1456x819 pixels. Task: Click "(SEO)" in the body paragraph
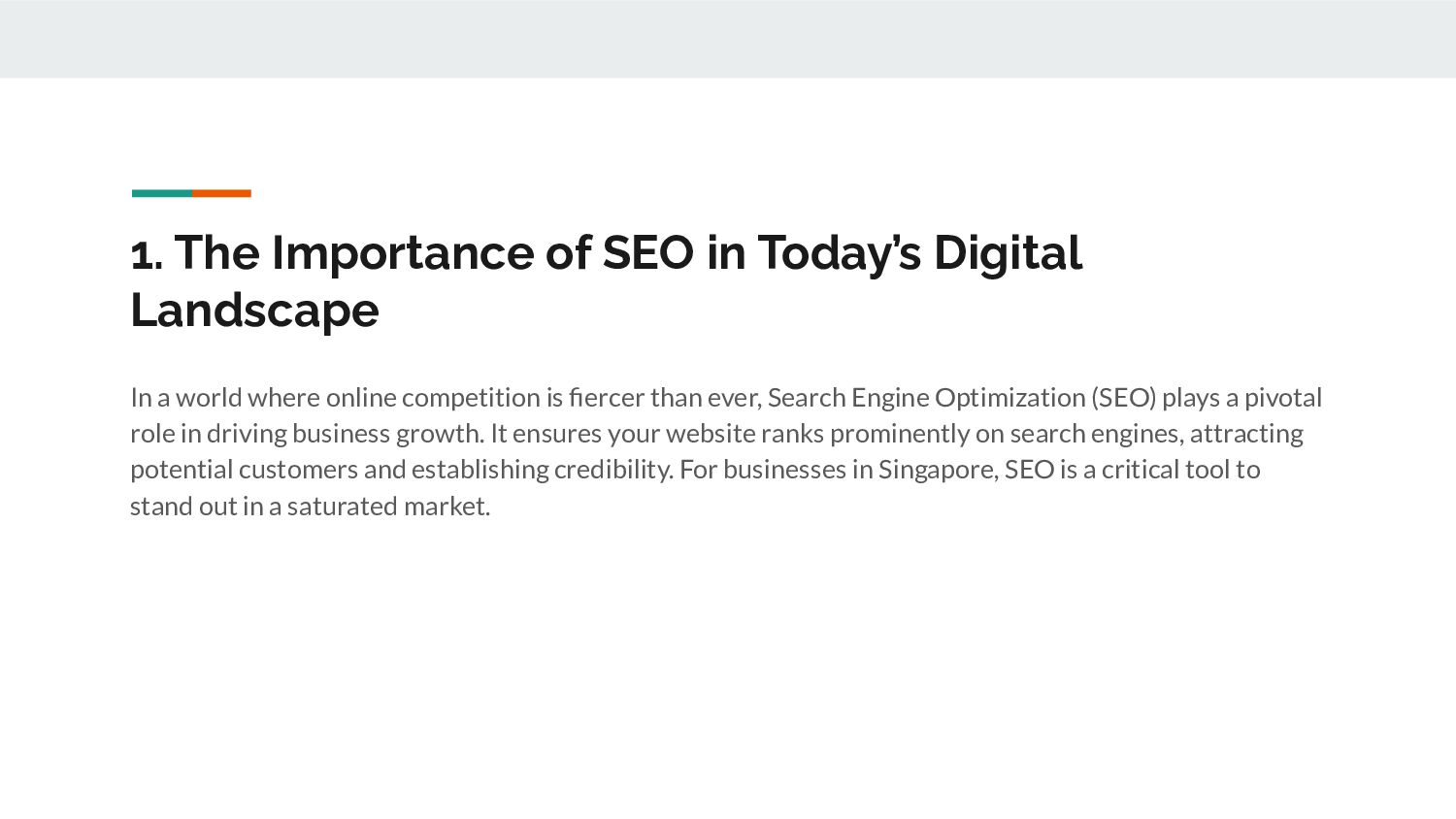click(1124, 398)
